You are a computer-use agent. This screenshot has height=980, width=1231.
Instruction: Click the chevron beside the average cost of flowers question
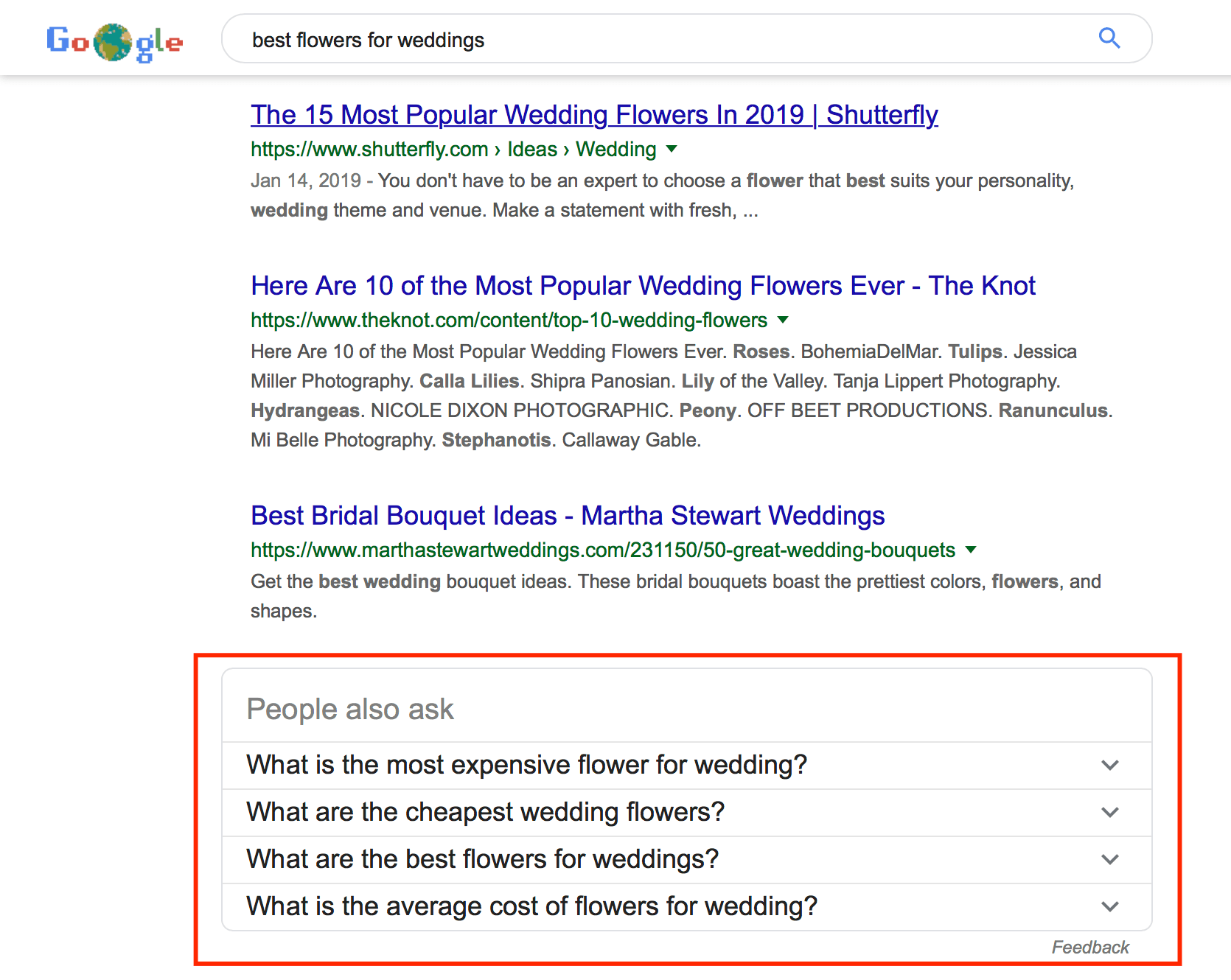(1110, 907)
